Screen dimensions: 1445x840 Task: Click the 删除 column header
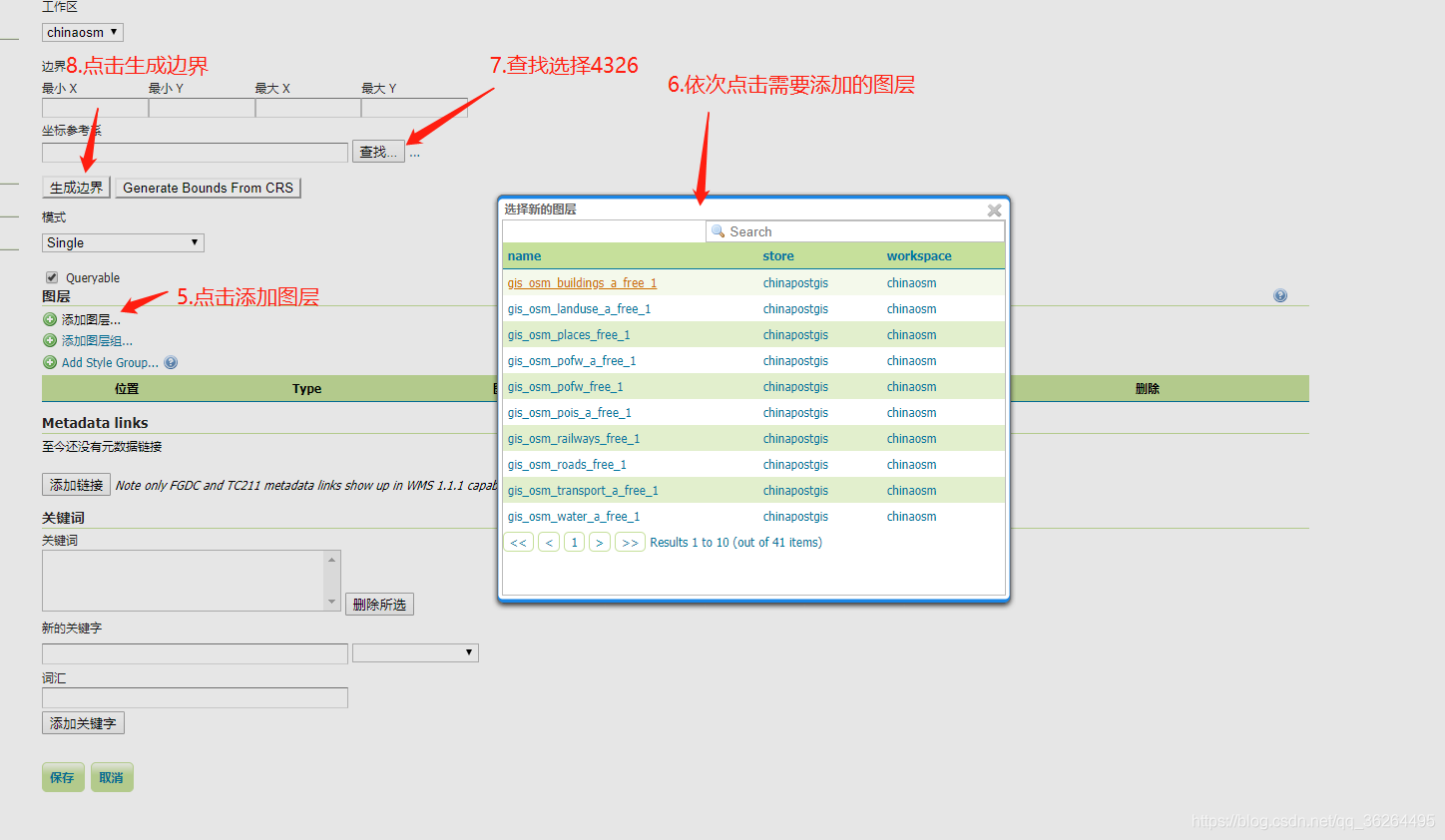click(x=1148, y=388)
